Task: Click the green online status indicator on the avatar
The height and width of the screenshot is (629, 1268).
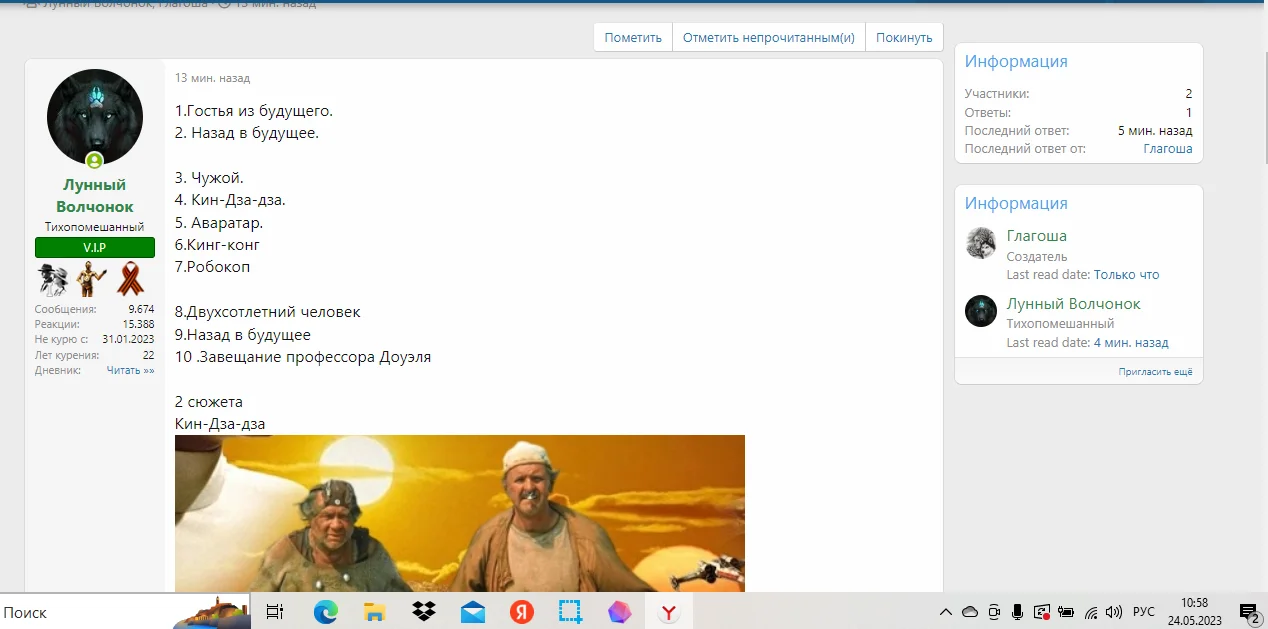Action: [x=94, y=161]
